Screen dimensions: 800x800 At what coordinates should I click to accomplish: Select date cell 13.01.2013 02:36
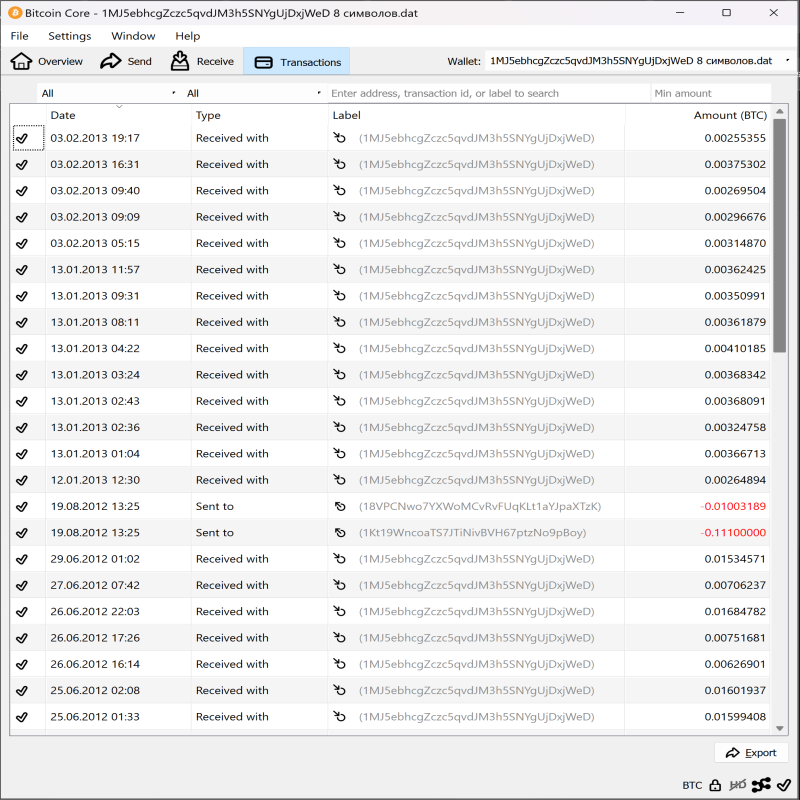click(95, 428)
